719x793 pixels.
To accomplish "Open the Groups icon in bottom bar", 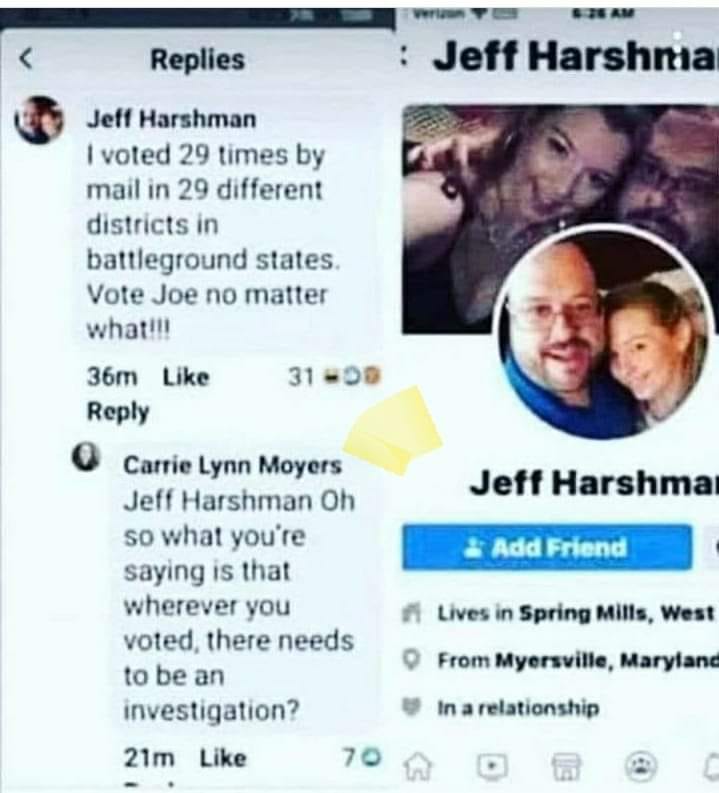I will [641, 766].
